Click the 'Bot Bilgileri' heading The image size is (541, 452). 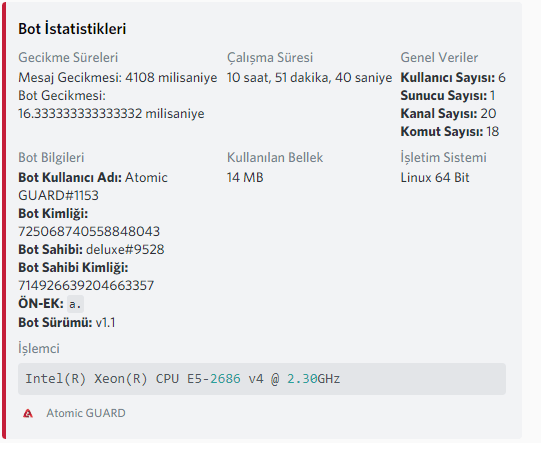click(x=51, y=157)
